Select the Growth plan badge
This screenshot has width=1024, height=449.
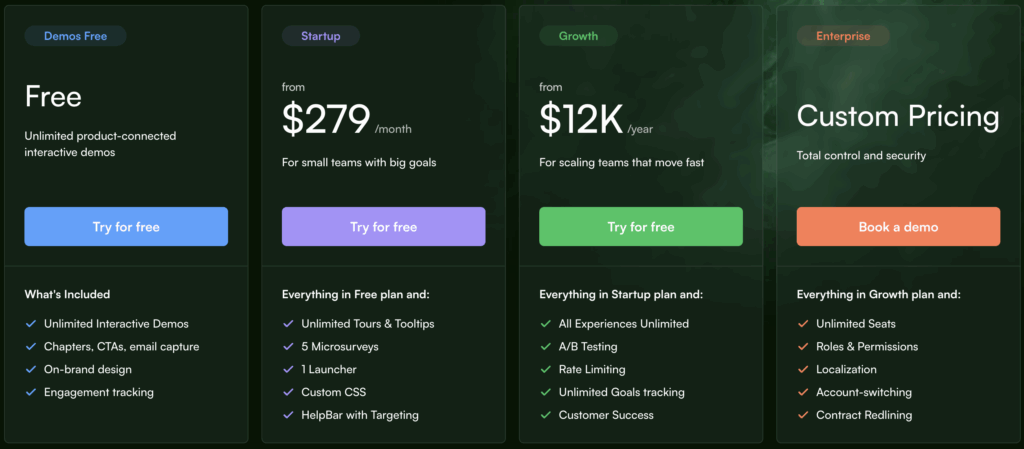click(578, 36)
